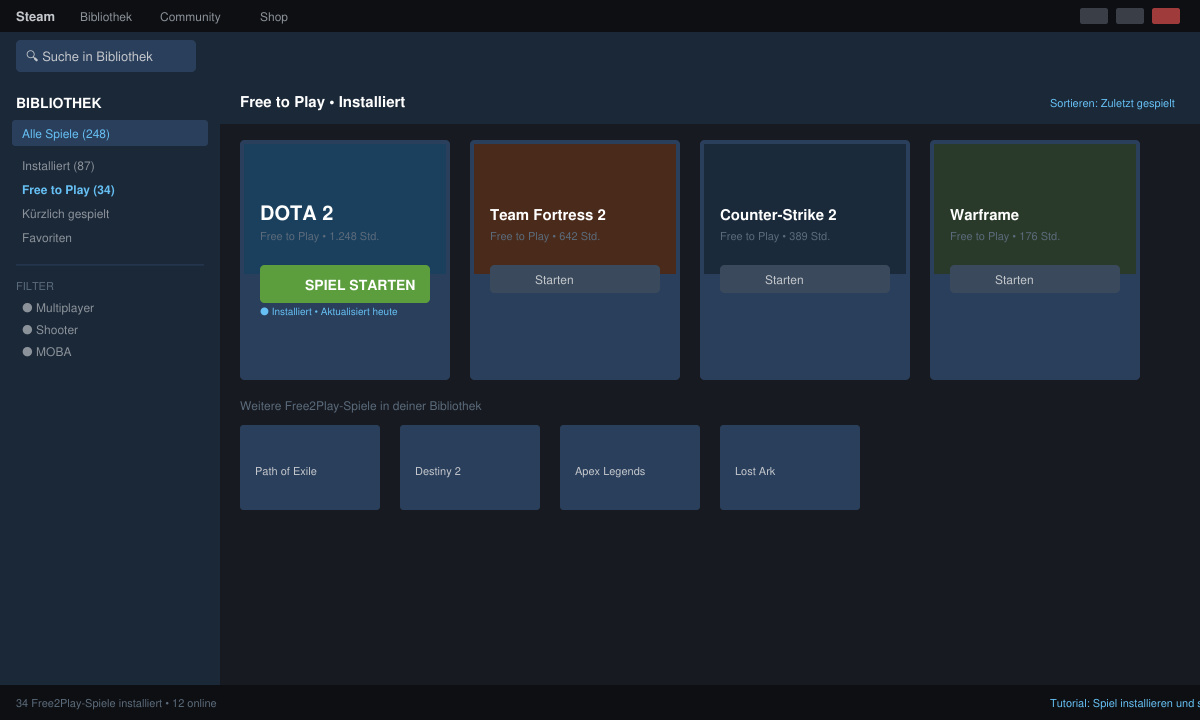Start Team Fortress 2 with Starten button
Viewport: 1200px width, 720px height.
pyautogui.click(x=575, y=279)
